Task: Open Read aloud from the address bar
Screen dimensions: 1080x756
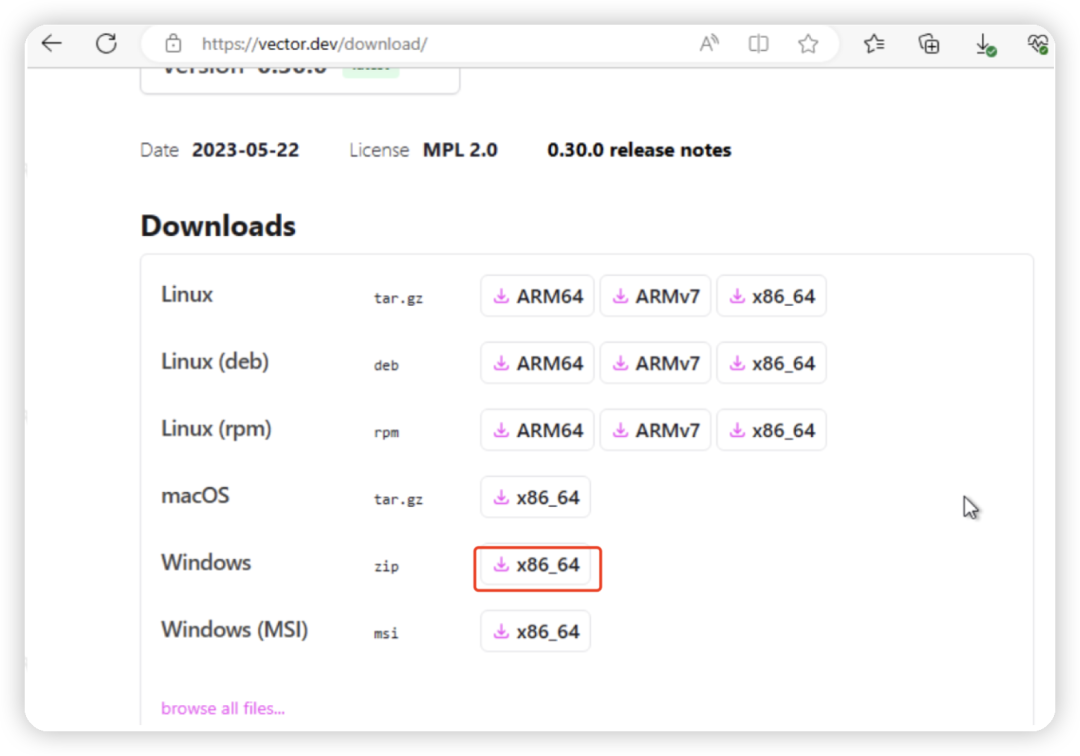Action: click(x=709, y=44)
